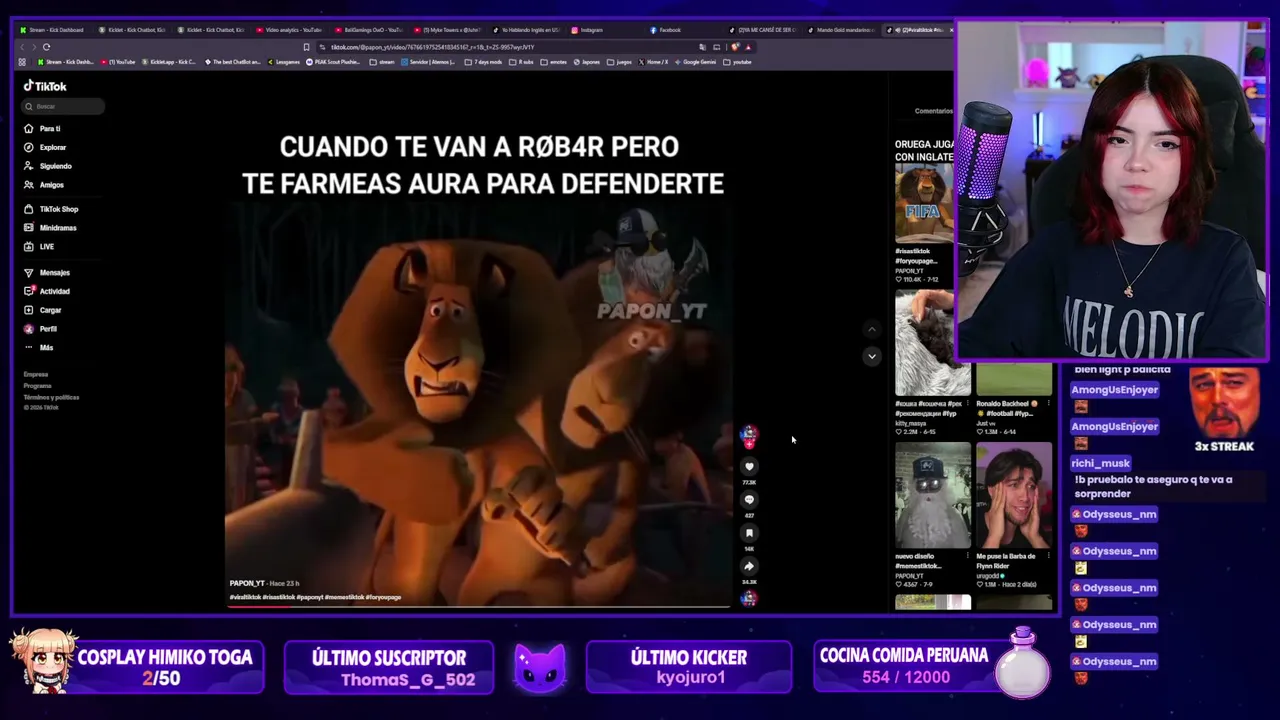1280x720 pixels.
Task: Expand the emotes bookmarks folder
Action: 554,62
